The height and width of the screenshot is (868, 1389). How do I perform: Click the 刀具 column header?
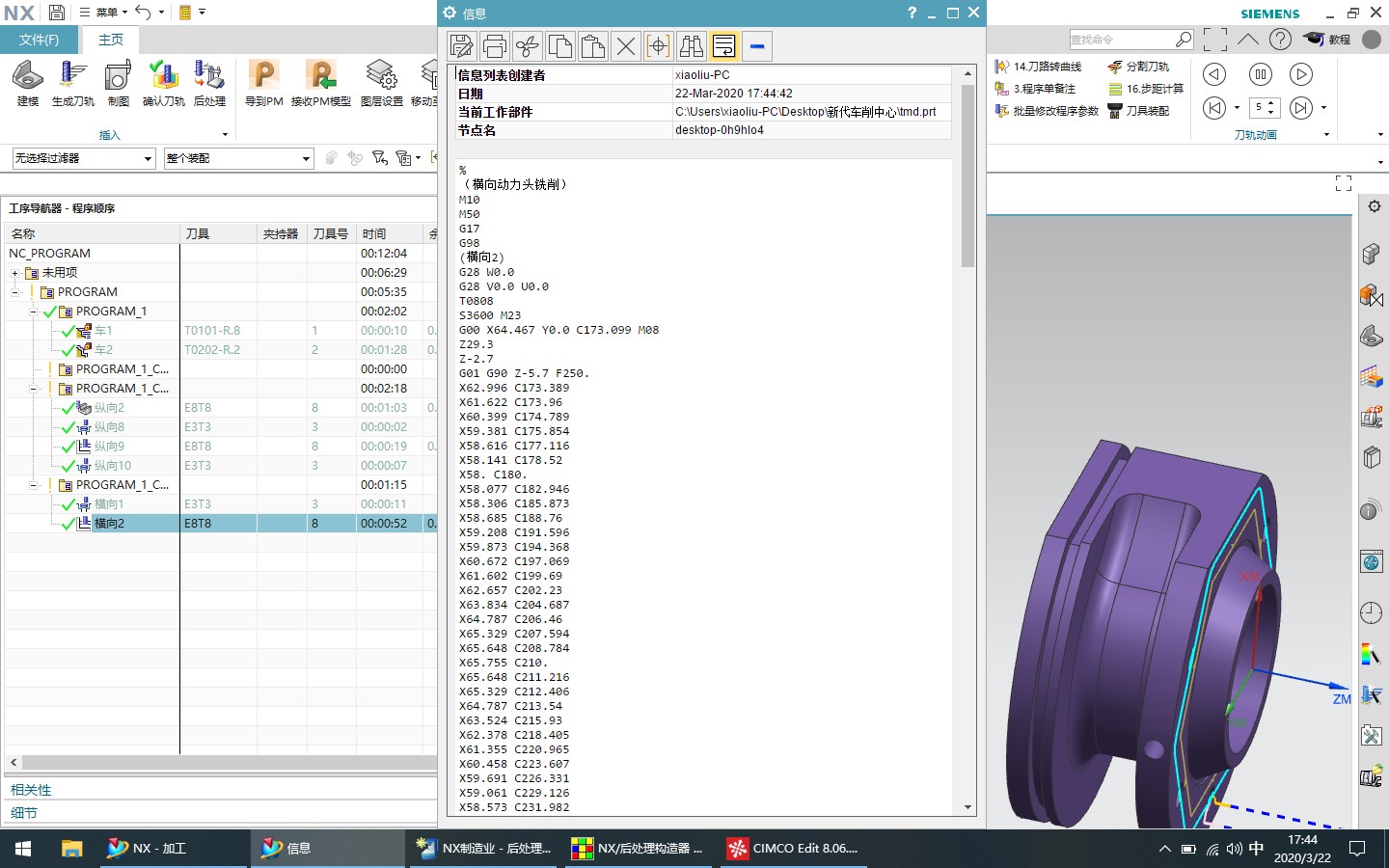(218, 233)
